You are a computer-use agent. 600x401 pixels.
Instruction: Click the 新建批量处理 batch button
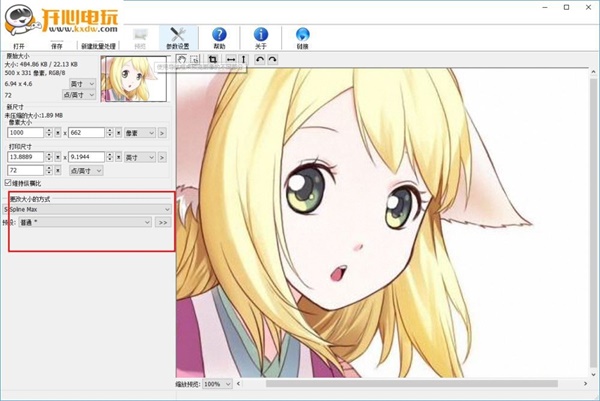(98, 46)
